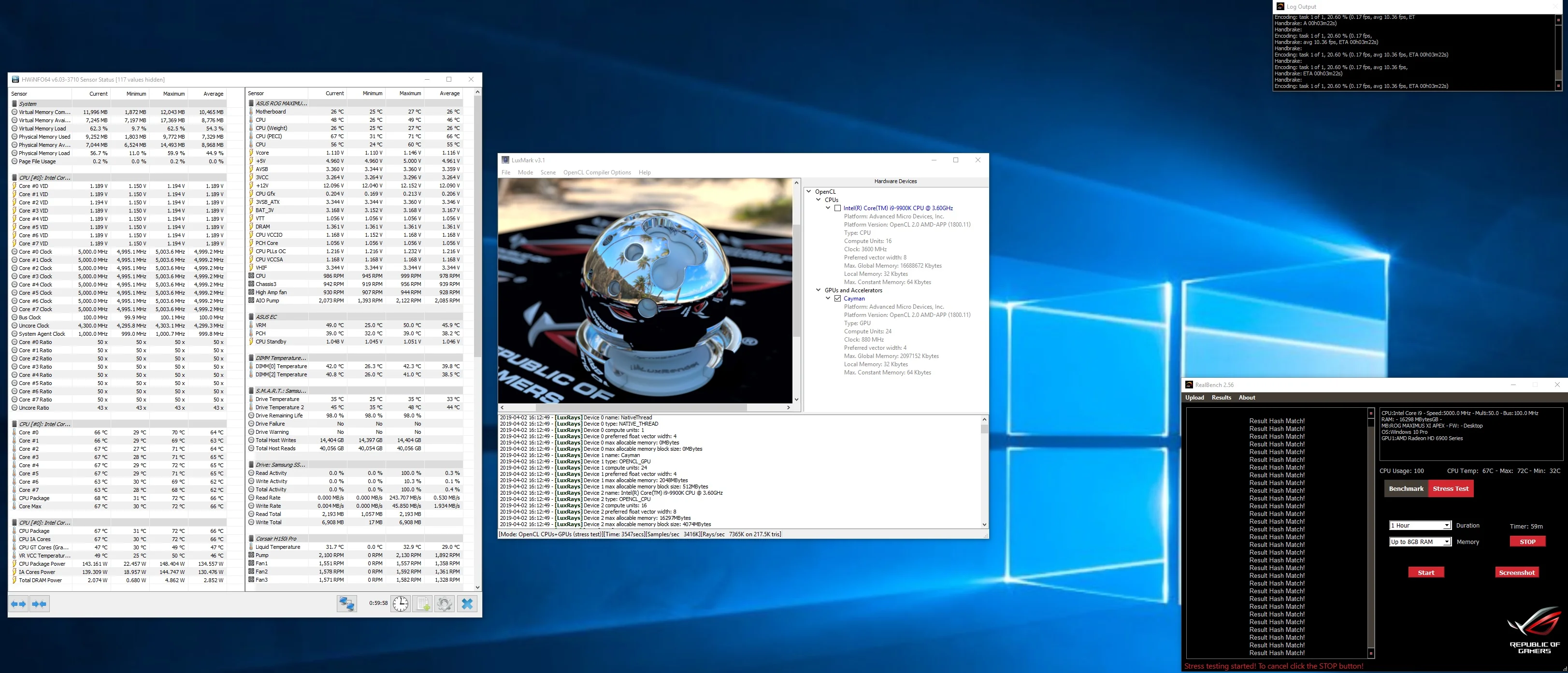Viewport: 1568px width, 673px height.
Task: Open HWiNFO sensor settings gear icon
Action: [x=445, y=603]
